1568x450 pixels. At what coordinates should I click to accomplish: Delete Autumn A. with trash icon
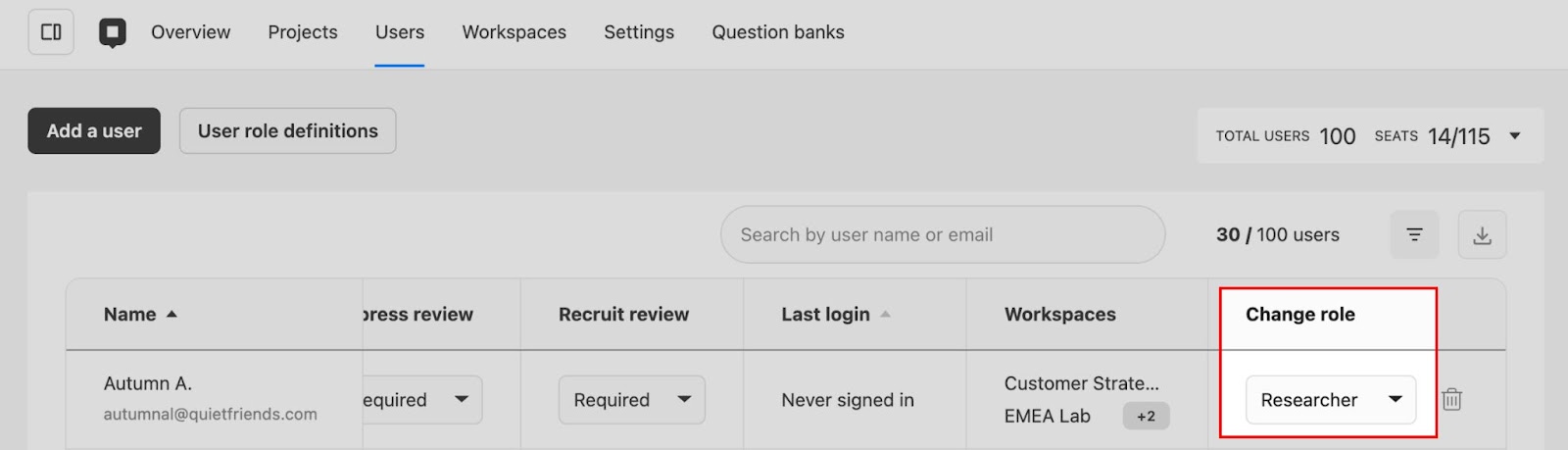point(1452,399)
